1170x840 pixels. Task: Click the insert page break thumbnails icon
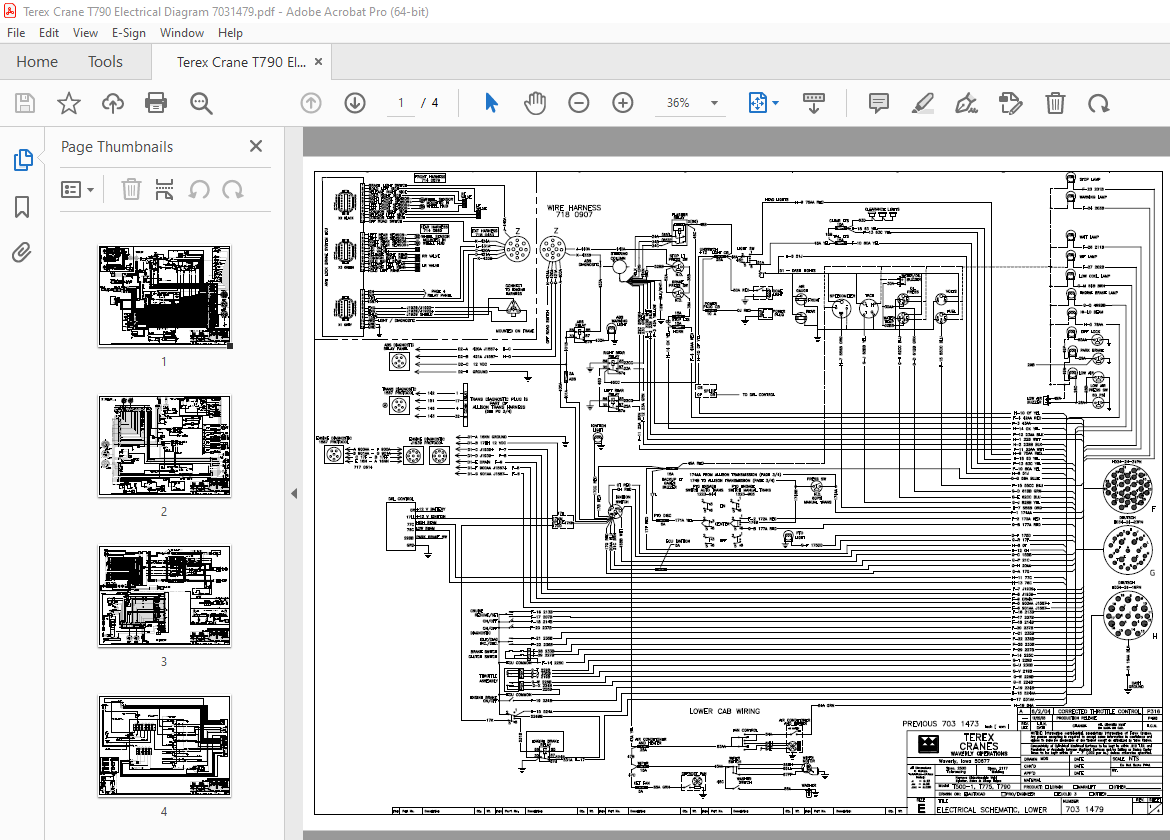tap(164, 189)
